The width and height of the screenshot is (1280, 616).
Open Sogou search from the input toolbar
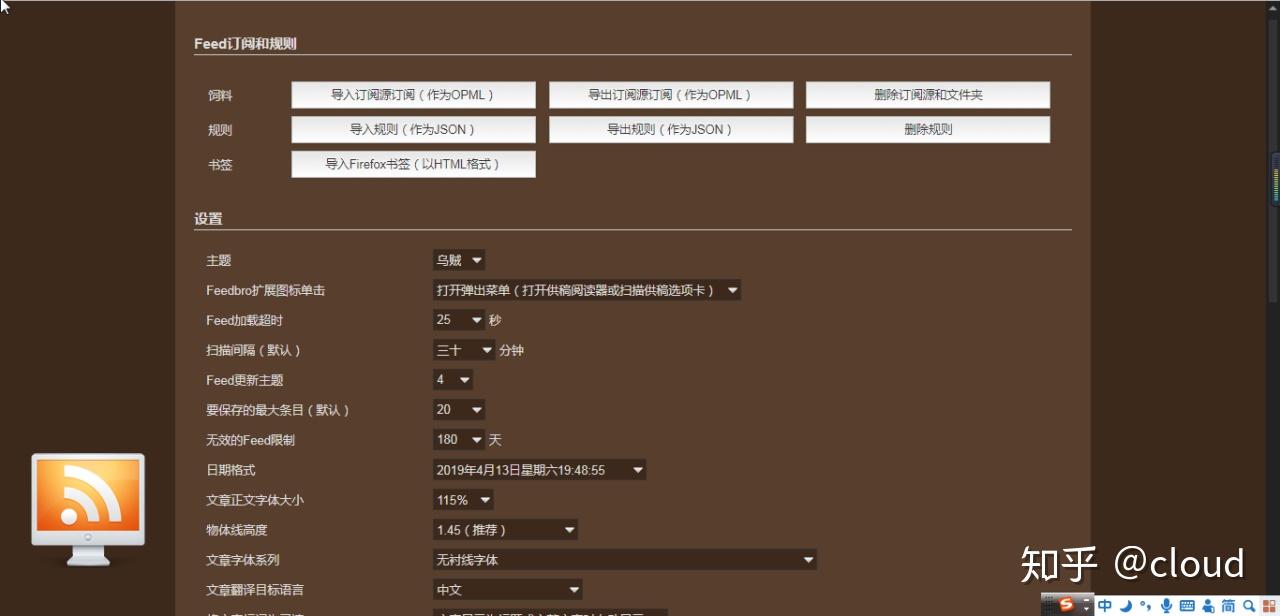[x=1247, y=605]
